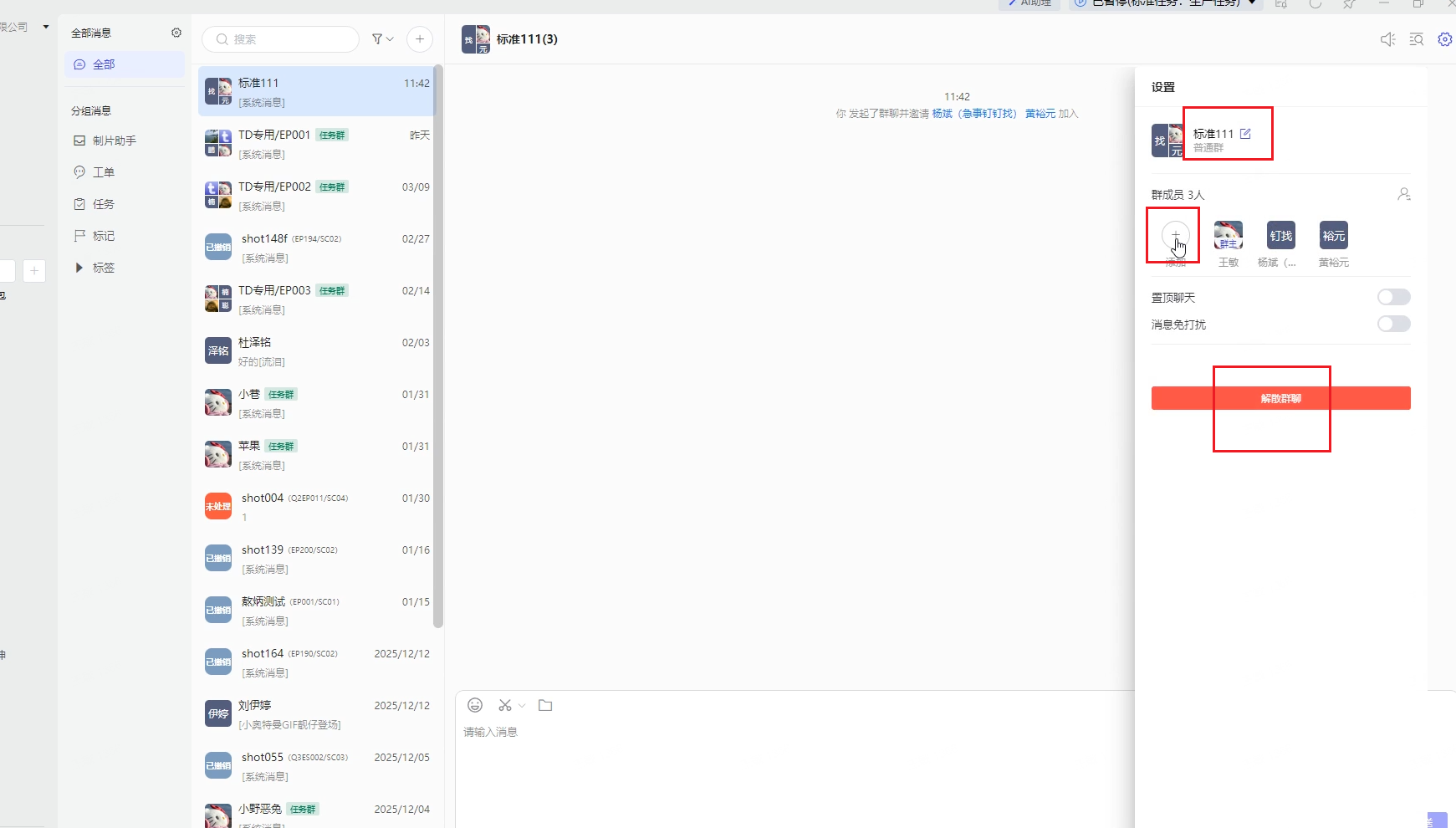Turn on the 消息免打扰 switch
Viewport: 1456px width, 828px height.
[1393, 324]
